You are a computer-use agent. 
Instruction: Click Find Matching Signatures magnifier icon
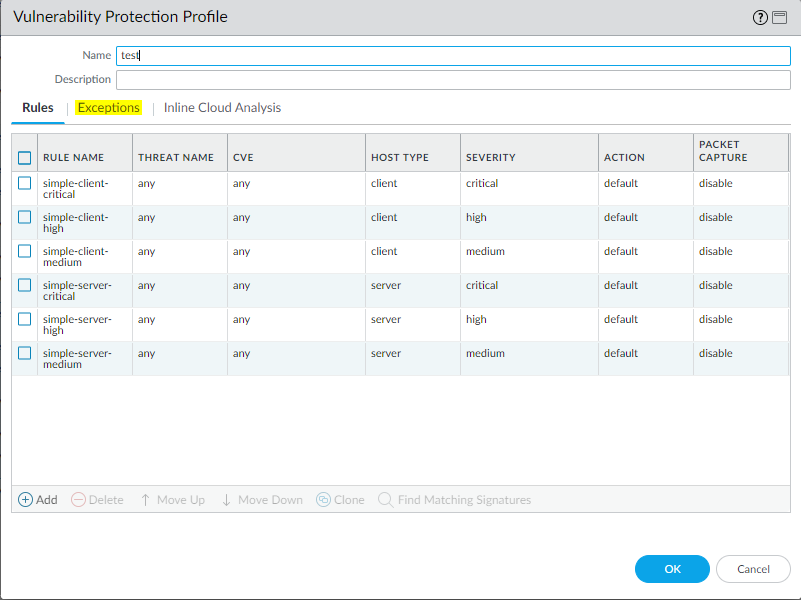[385, 500]
